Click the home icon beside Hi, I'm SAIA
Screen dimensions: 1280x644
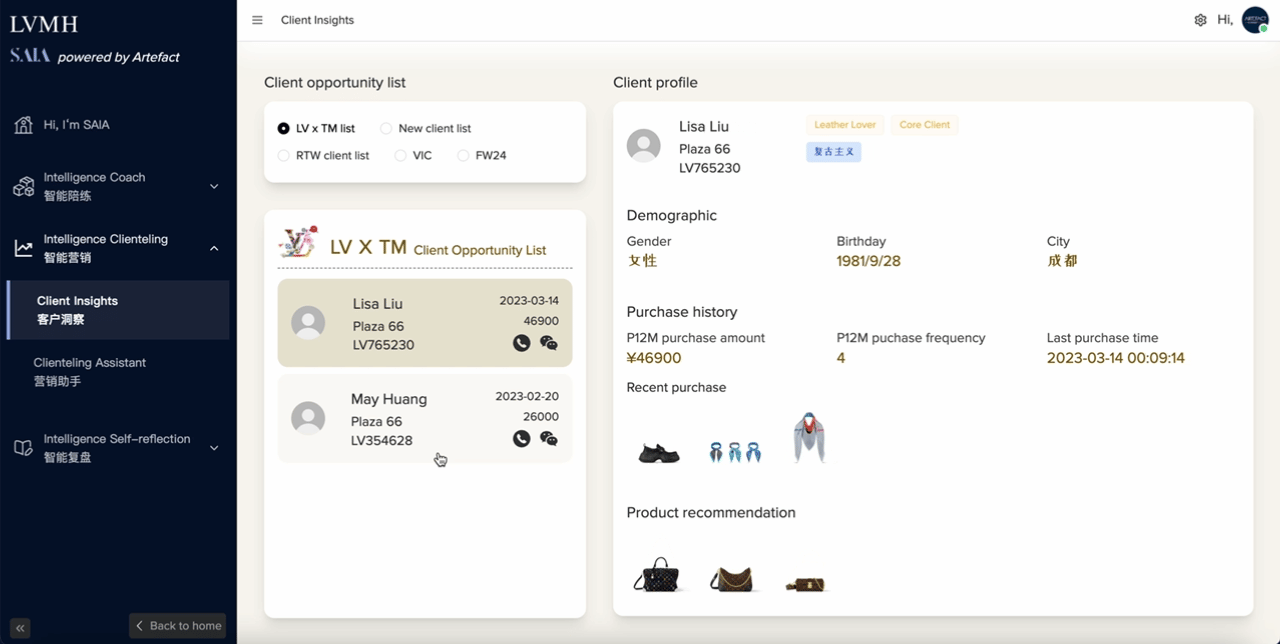point(23,125)
